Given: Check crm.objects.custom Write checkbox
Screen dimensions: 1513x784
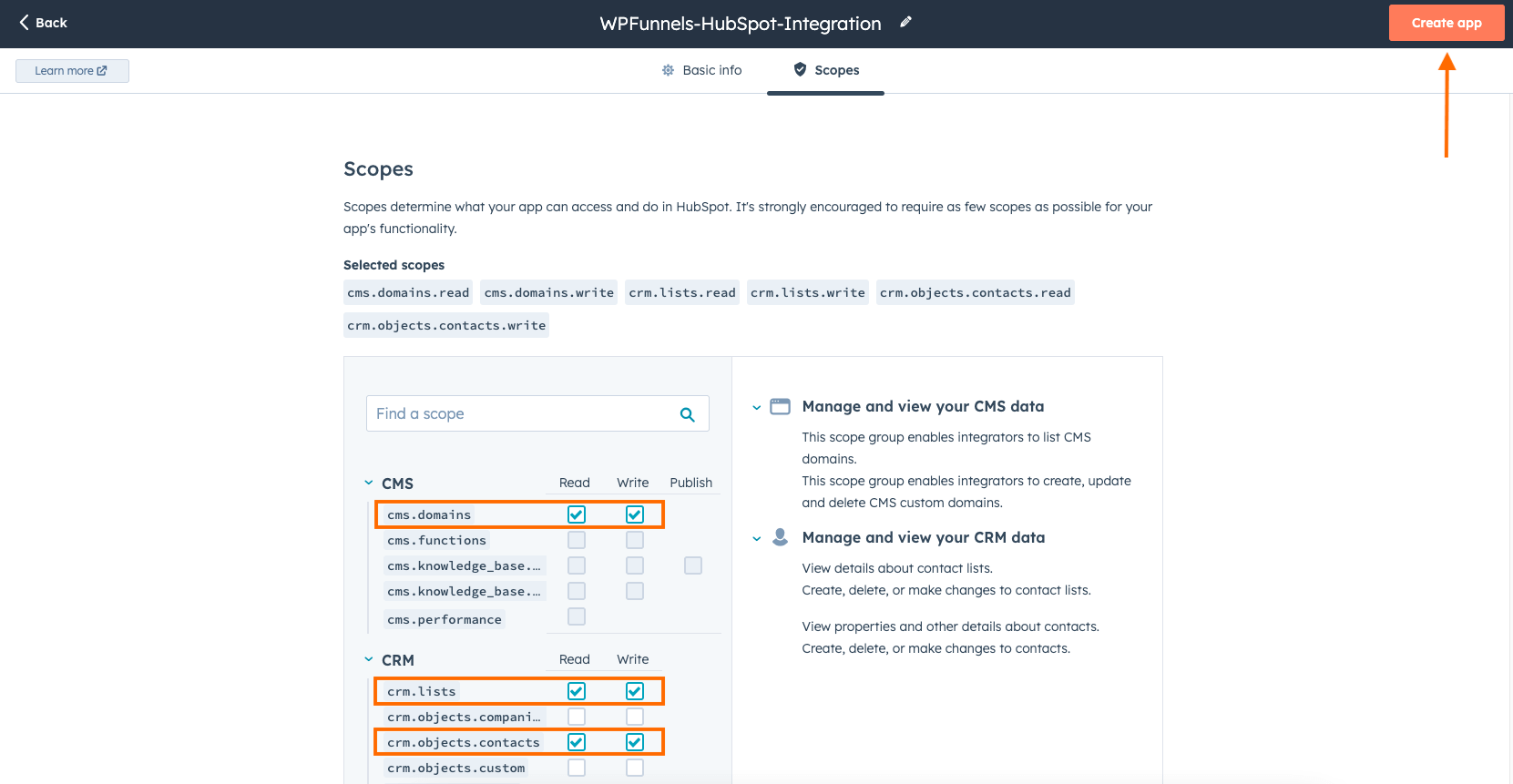Looking at the screenshot, I should [x=635, y=768].
